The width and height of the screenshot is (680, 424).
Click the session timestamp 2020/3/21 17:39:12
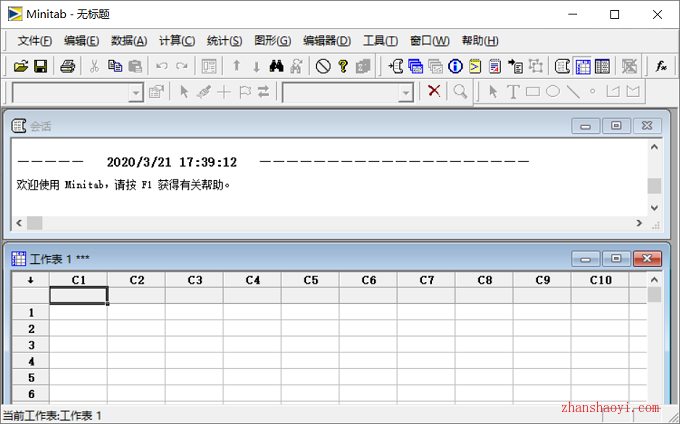pyautogui.click(x=172, y=162)
